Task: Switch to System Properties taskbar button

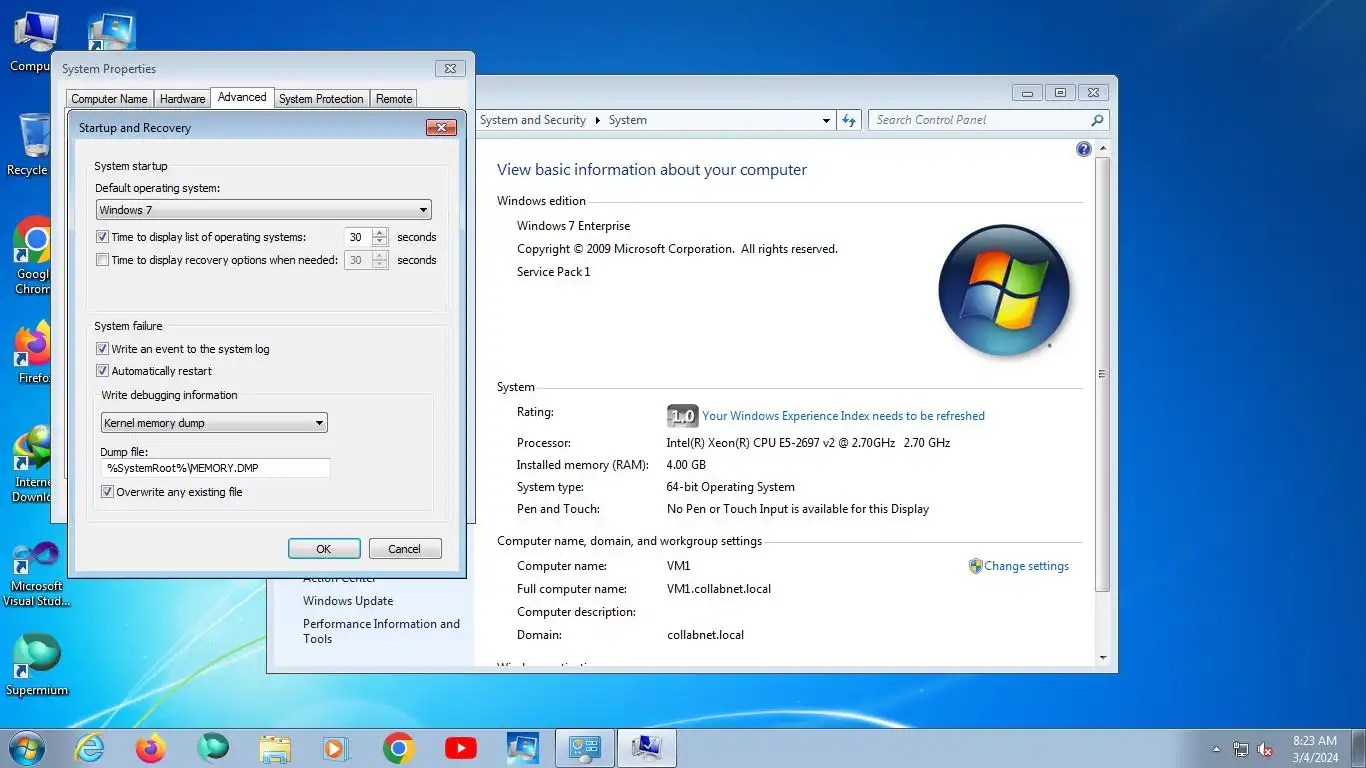Action: [646, 748]
